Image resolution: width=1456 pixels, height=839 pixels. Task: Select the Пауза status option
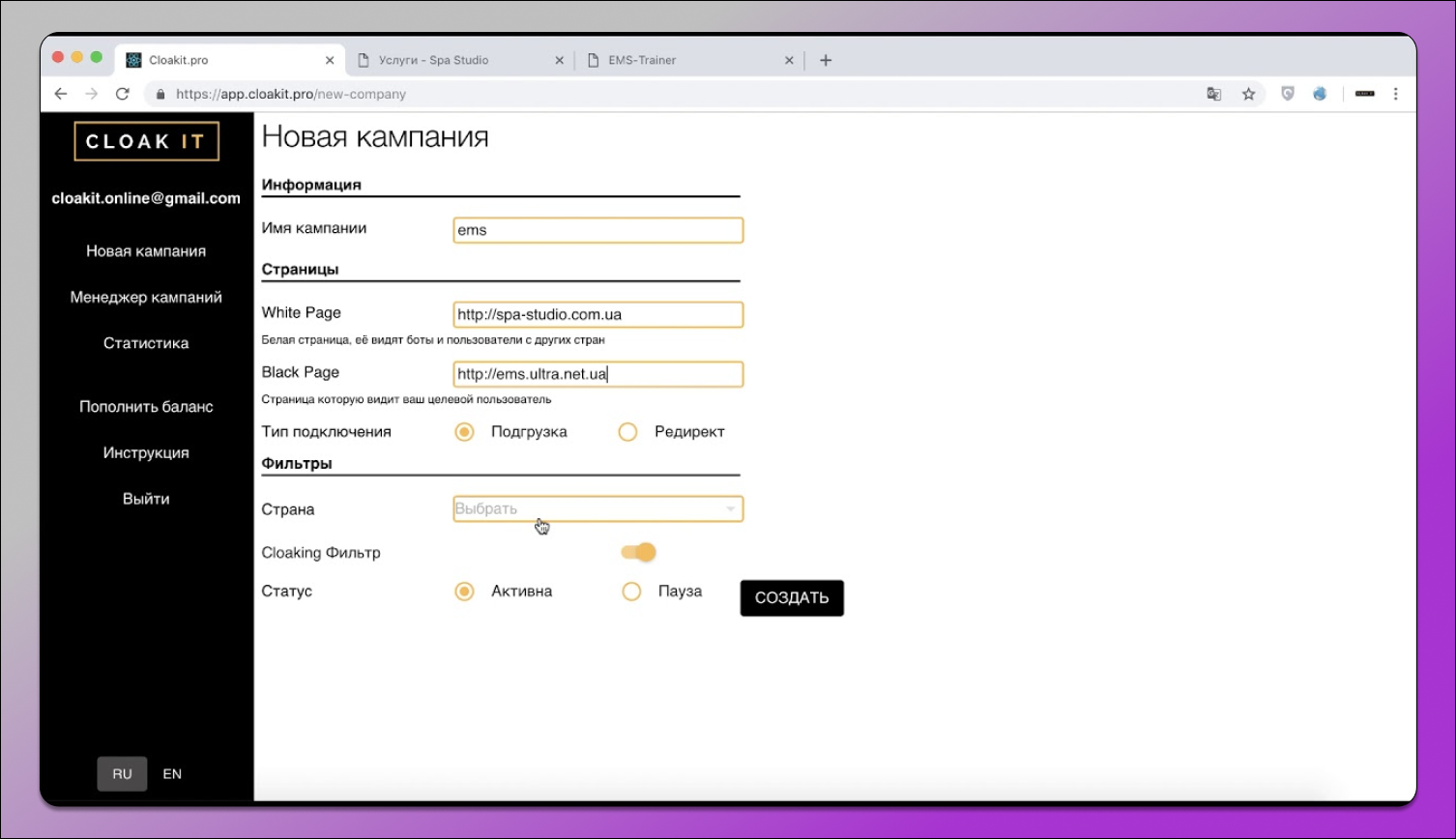click(631, 592)
